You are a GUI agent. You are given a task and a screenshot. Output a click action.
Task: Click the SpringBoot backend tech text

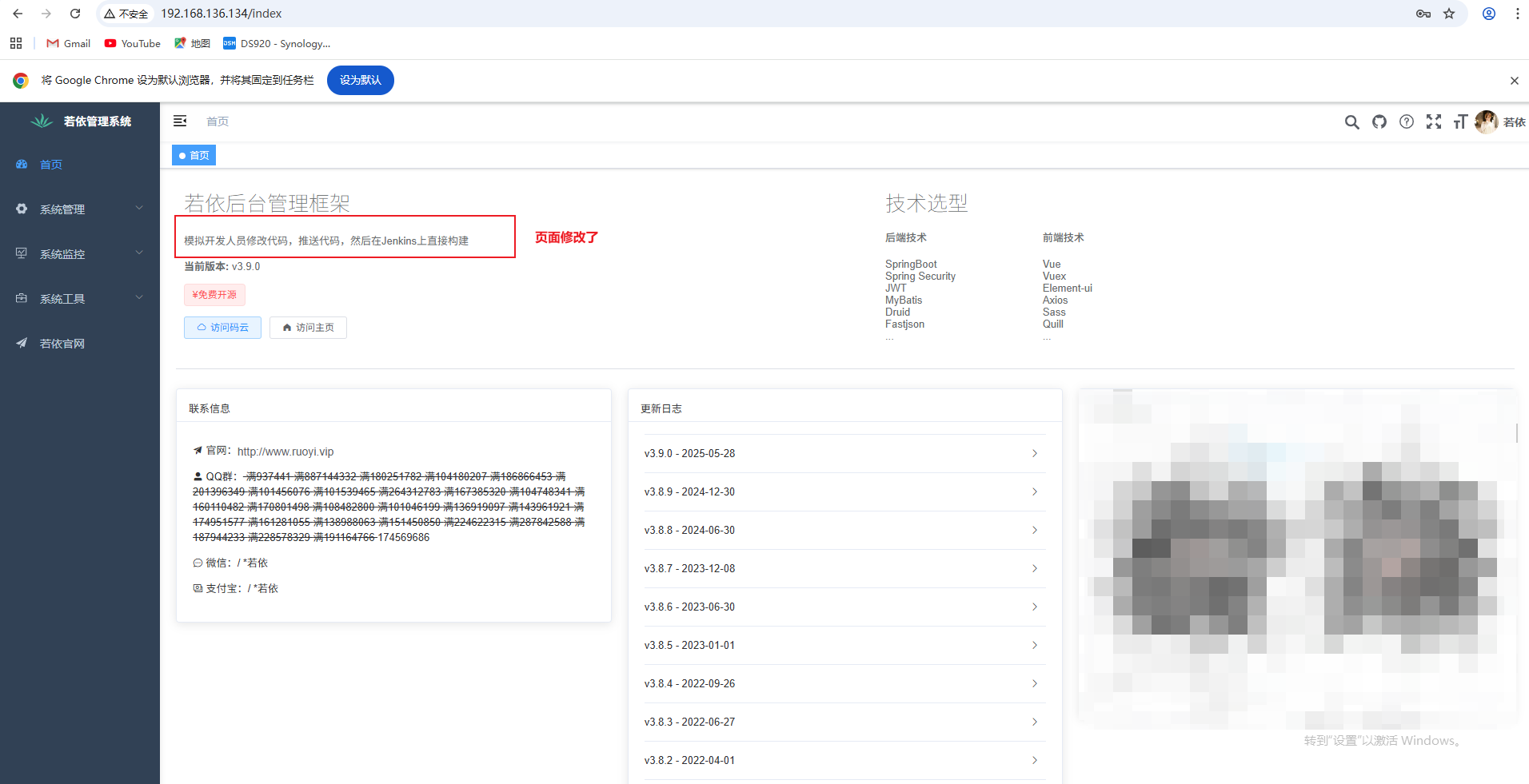[x=911, y=264]
